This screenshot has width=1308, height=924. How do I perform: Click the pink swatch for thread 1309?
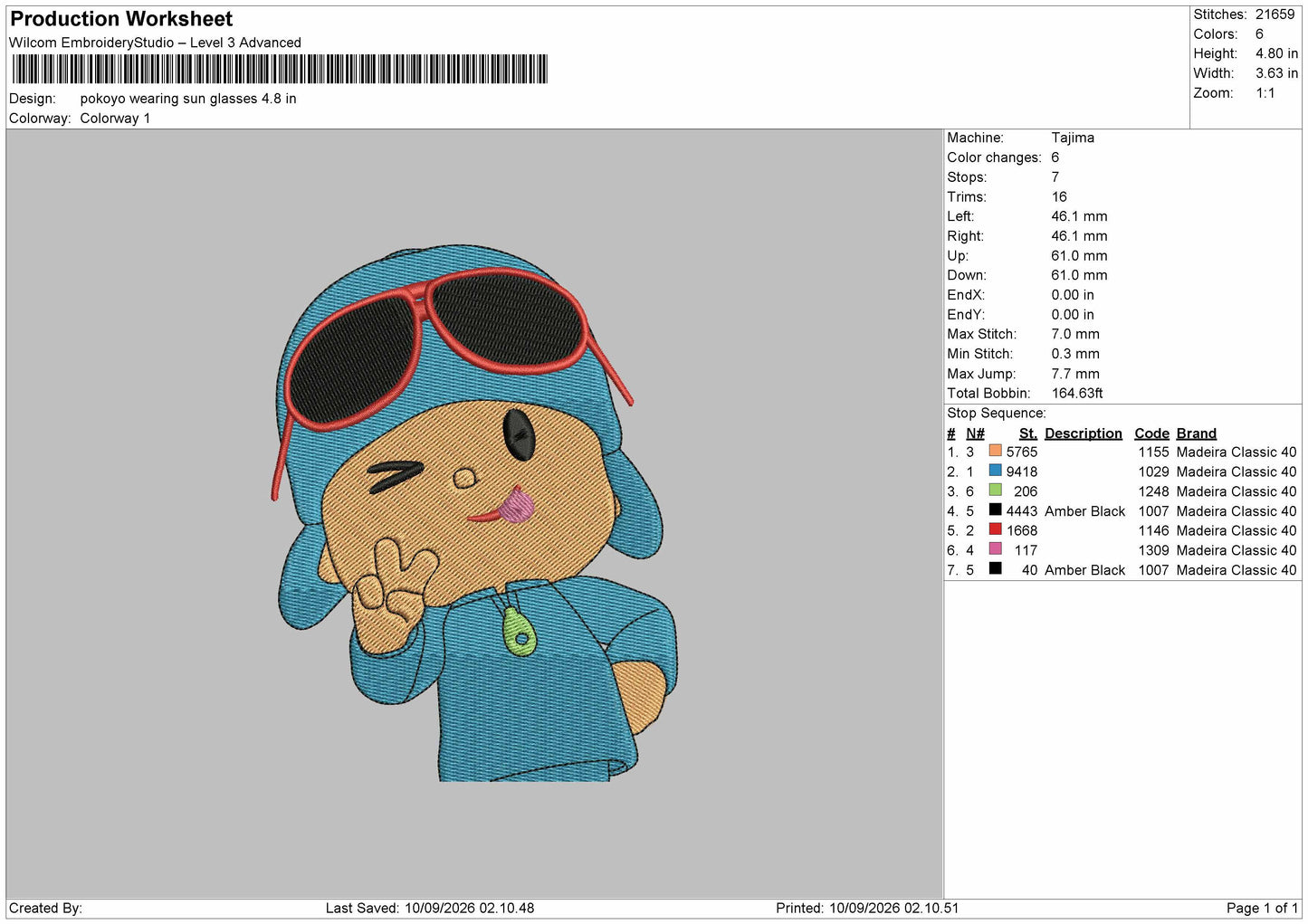pyautogui.click(x=995, y=549)
